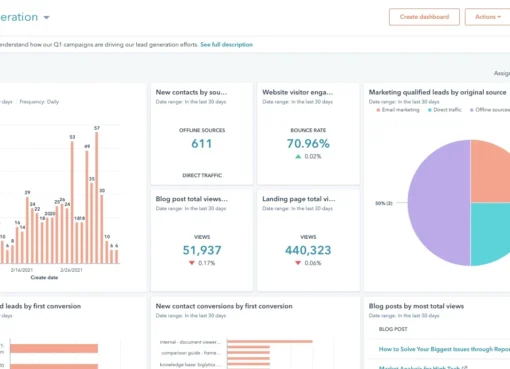Click the Landing page total views card title
The image size is (510, 369).
point(299,199)
